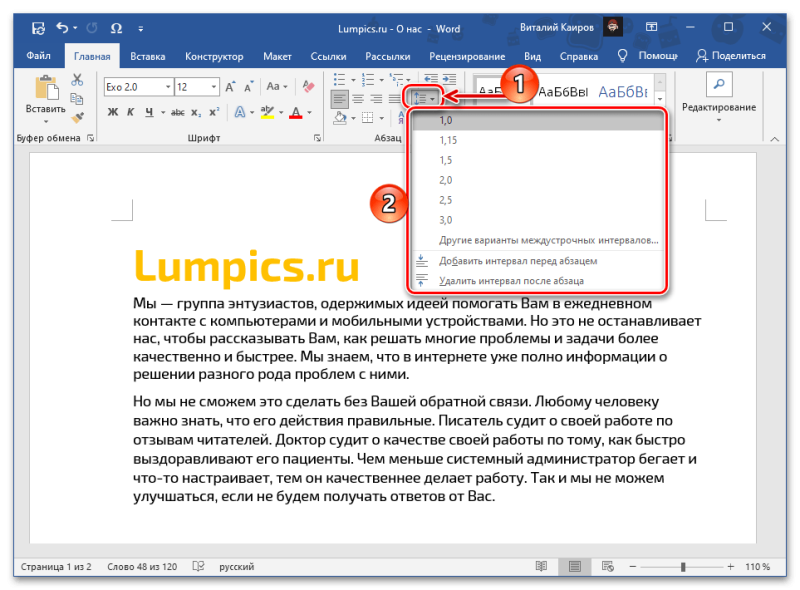Image resolution: width=800 pixels, height=590 pixels.
Task: Switch to the Макет tab
Action: pos(277,56)
